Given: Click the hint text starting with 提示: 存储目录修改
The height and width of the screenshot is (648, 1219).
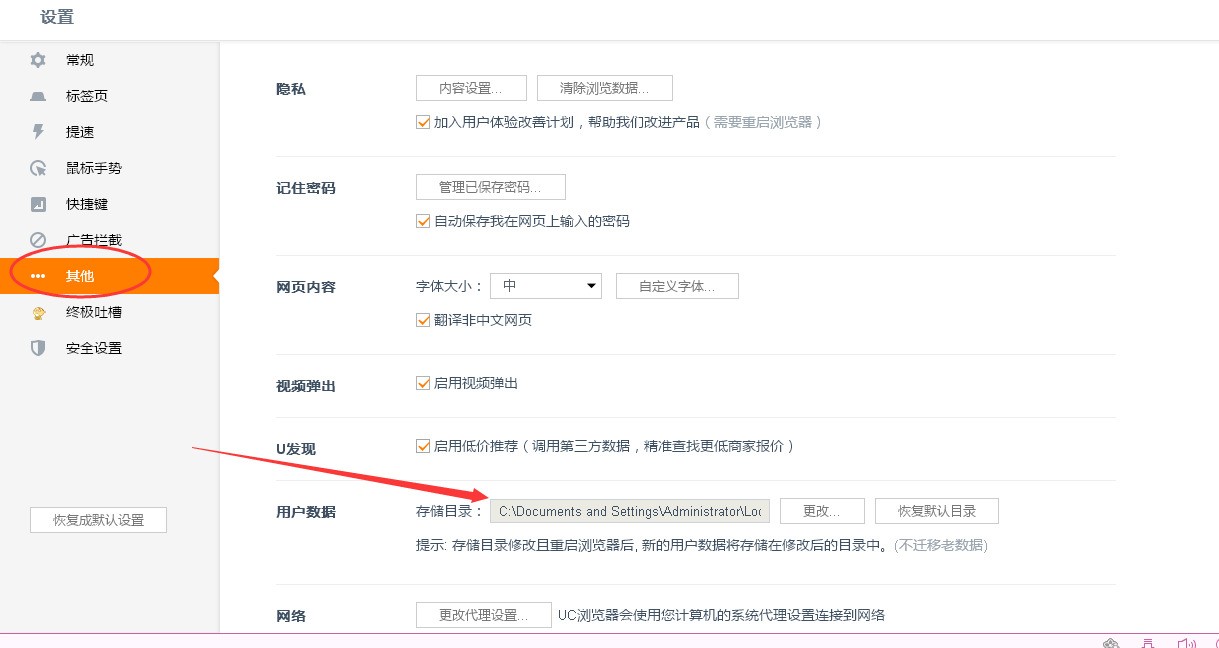Looking at the screenshot, I should [702, 546].
